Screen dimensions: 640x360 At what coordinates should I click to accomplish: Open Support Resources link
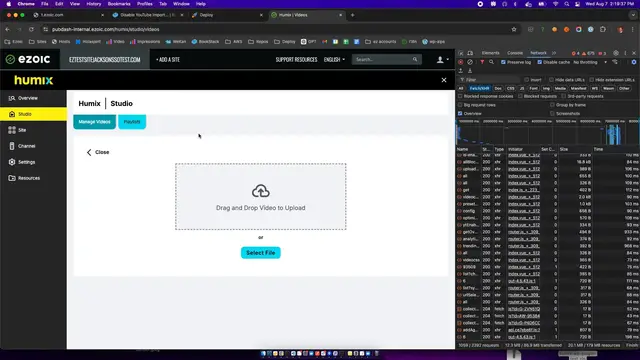296,60
